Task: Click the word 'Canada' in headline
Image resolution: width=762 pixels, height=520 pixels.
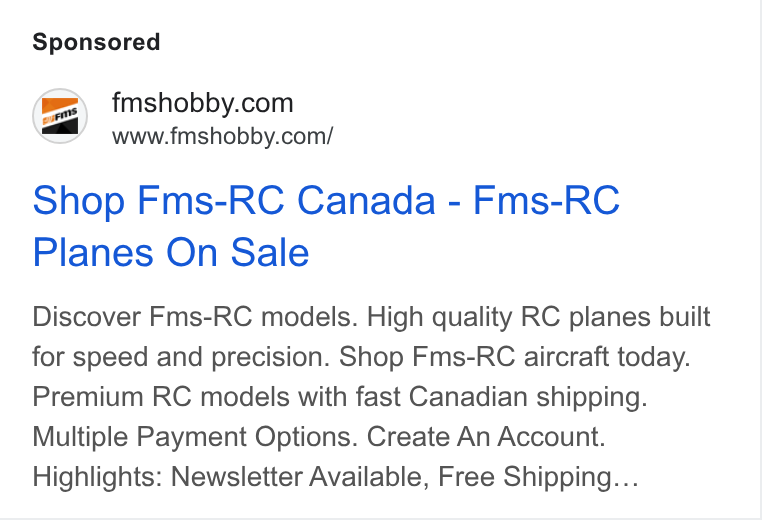Action: click(x=366, y=200)
